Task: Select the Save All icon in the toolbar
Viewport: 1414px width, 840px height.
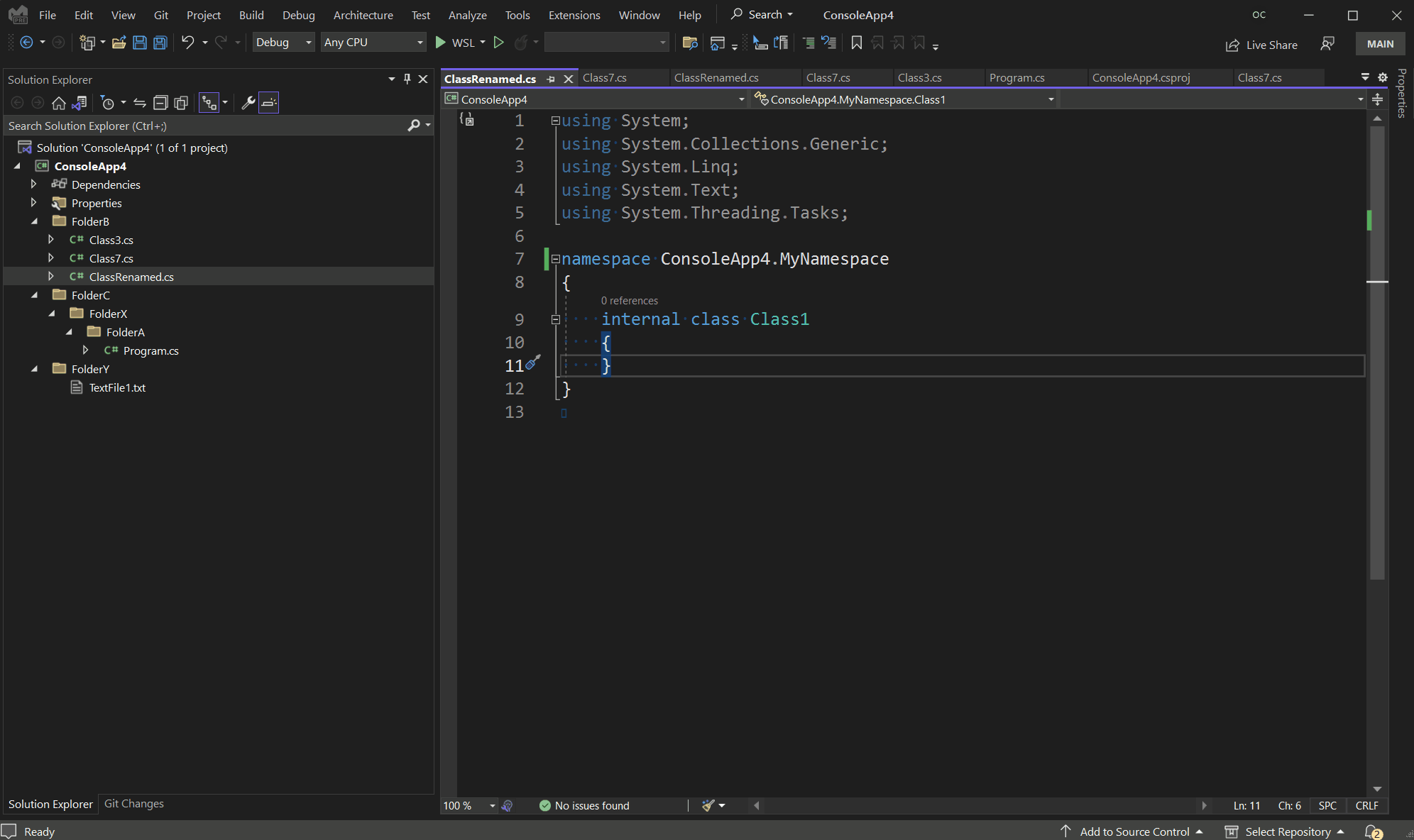Action: click(x=160, y=43)
